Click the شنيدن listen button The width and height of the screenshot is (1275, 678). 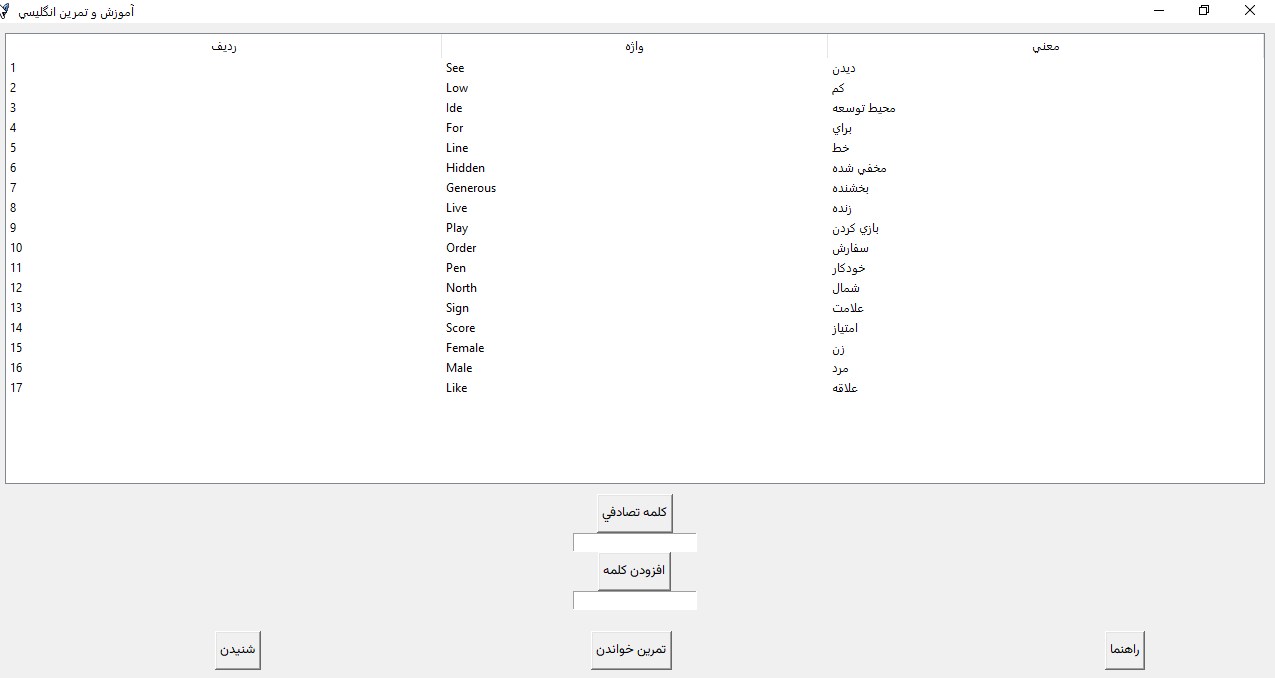coord(238,650)
